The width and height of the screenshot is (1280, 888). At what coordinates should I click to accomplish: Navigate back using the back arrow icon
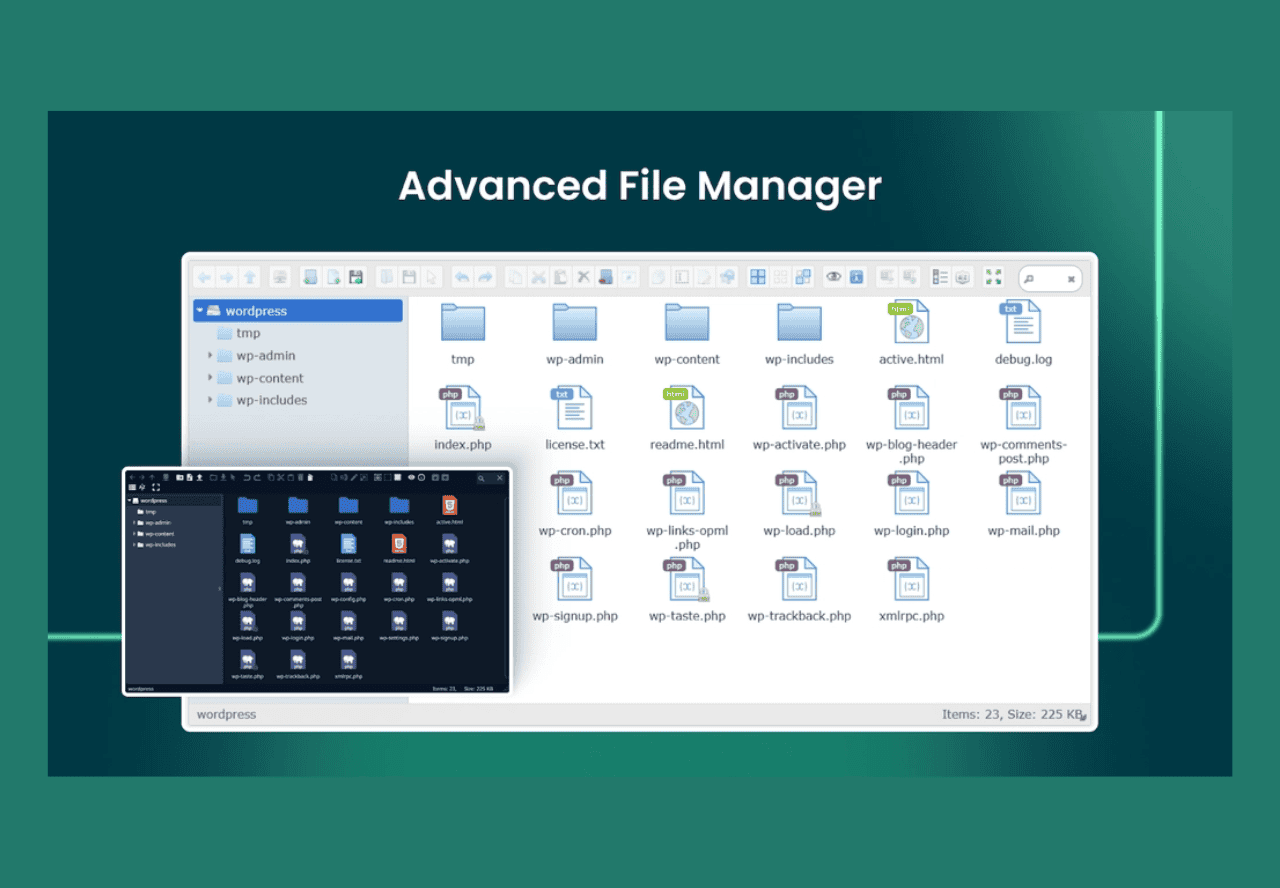pos(204,277)
